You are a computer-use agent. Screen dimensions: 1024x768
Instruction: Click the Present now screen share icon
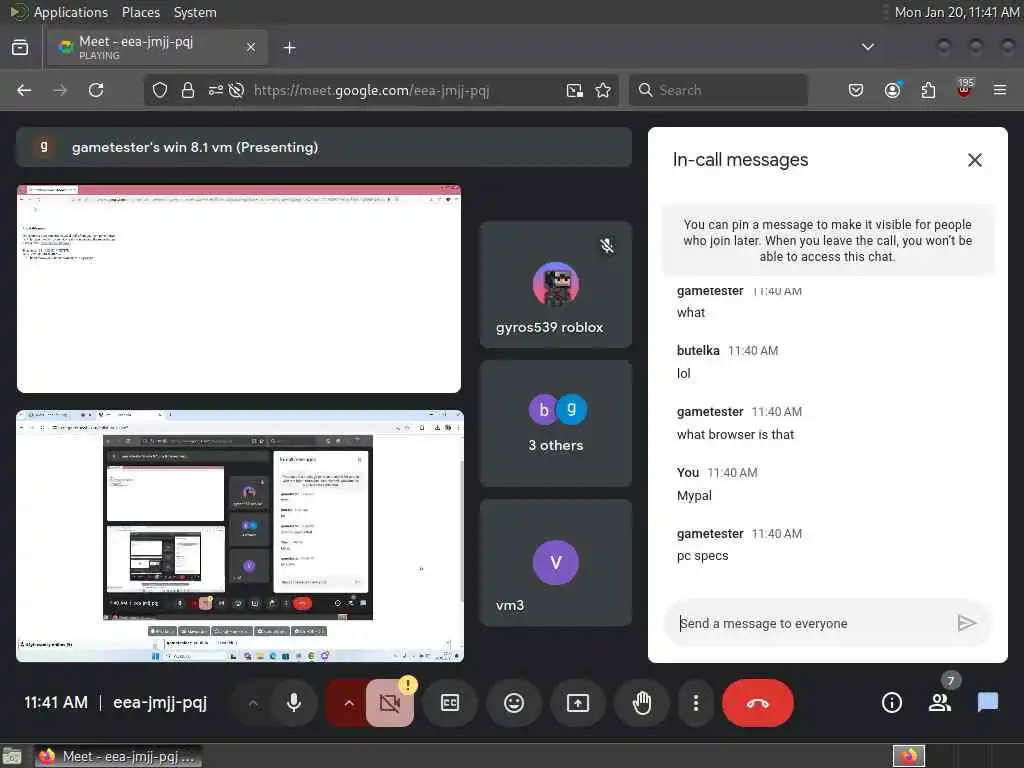(x=578, y=703)
